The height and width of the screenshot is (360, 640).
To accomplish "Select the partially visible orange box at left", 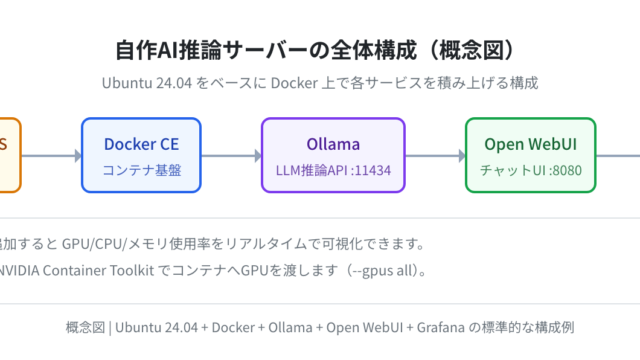I will point(10,155).
